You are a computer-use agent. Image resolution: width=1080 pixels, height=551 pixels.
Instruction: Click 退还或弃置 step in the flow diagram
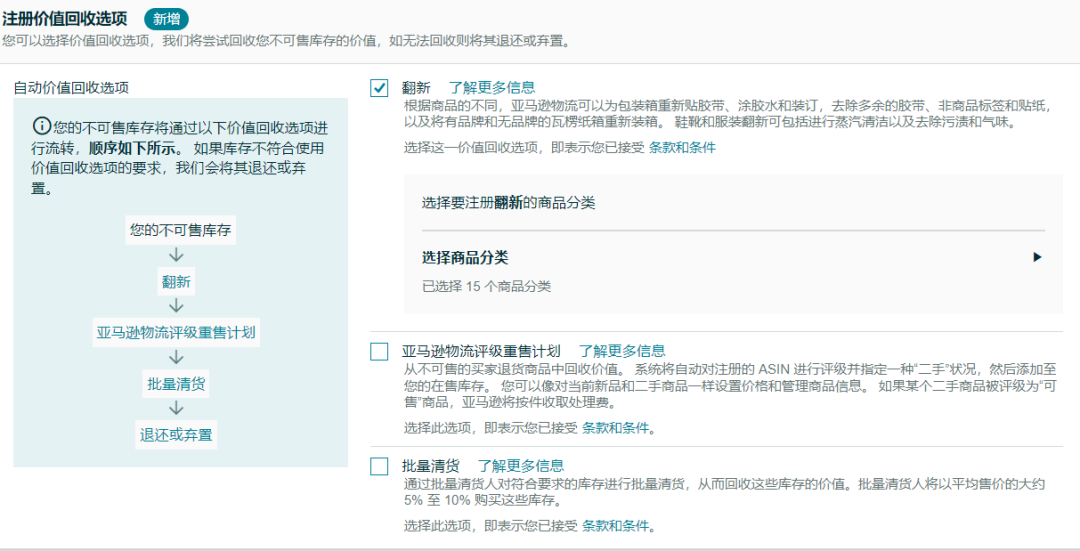(x=176, y=435)
